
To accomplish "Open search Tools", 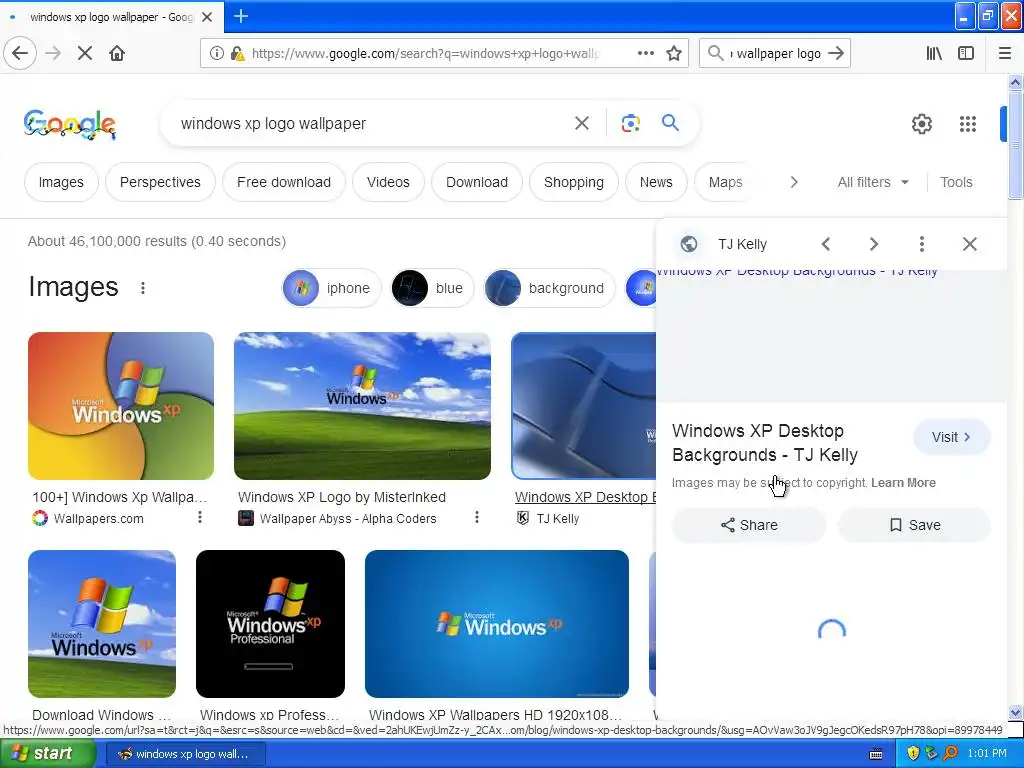I will click(x=956, y=182).
